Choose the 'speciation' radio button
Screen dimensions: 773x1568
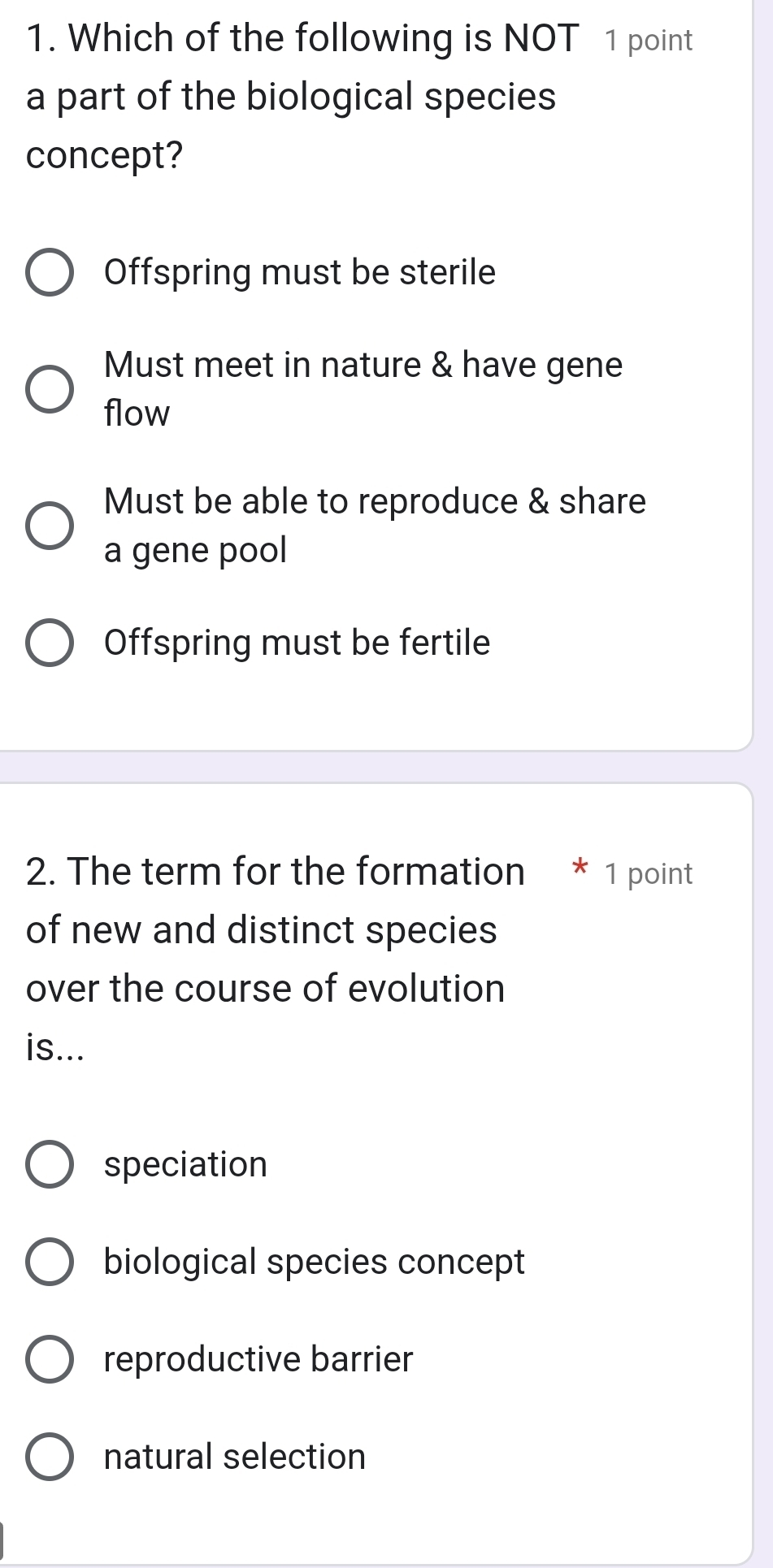click(x=50, y=1164)
